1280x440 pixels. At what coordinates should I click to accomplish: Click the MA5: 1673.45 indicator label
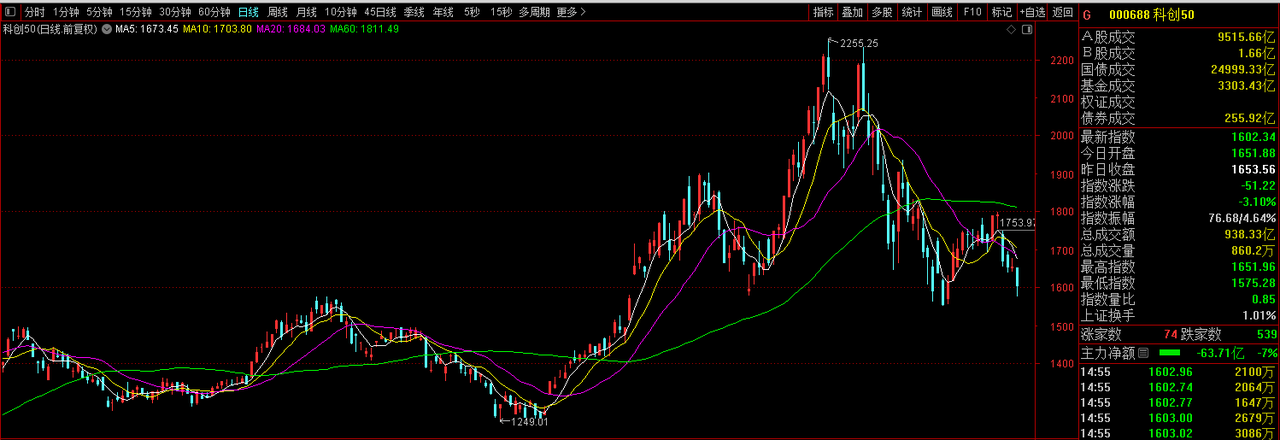147,30
